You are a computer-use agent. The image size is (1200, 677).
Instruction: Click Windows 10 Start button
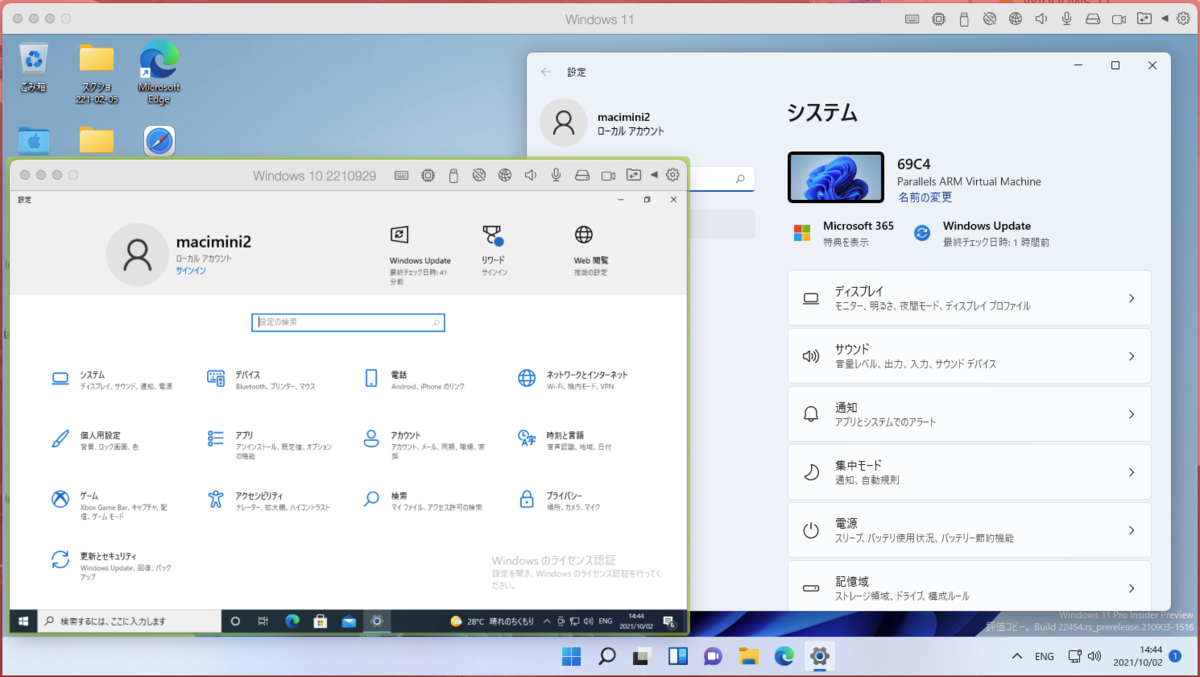click(22, 621)
